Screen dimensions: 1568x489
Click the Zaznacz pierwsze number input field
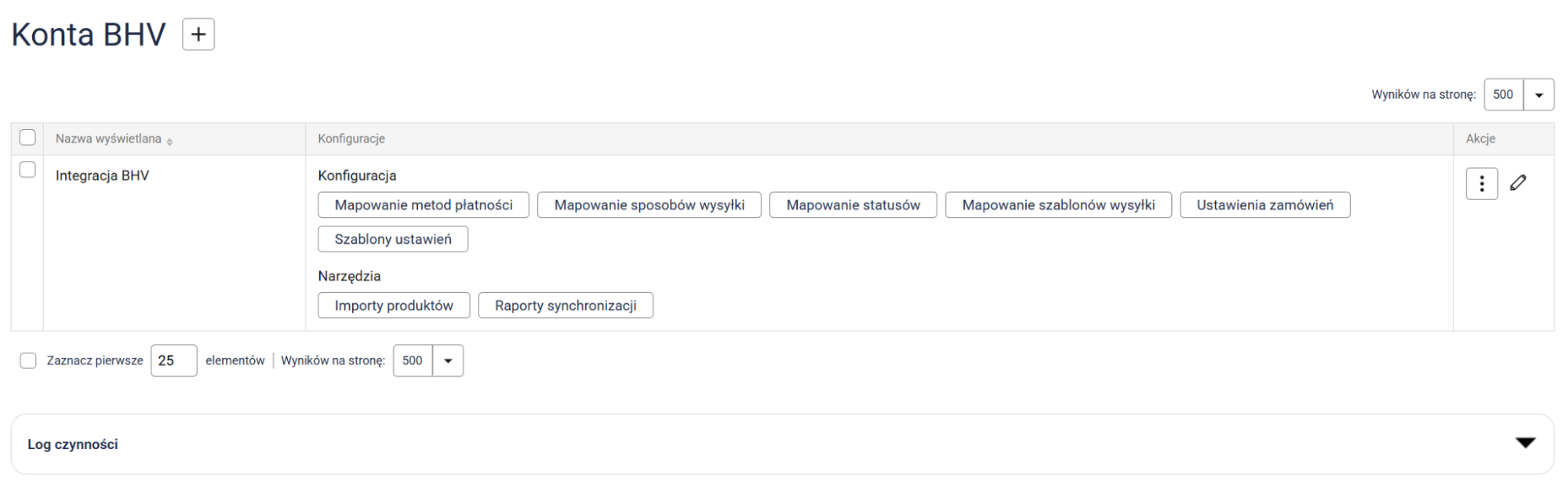point(173,360)
